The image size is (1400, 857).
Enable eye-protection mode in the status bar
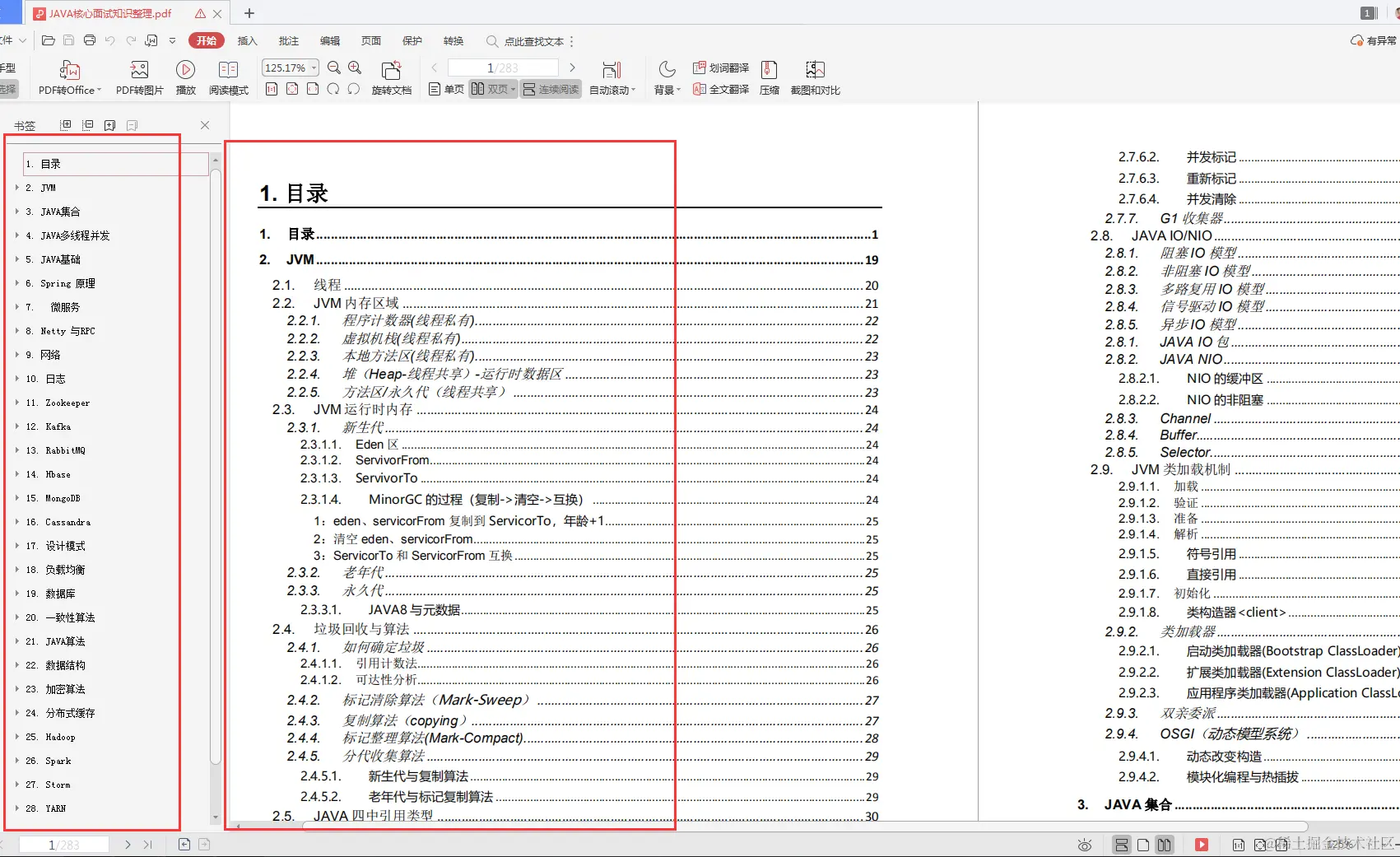[1085, 844]
